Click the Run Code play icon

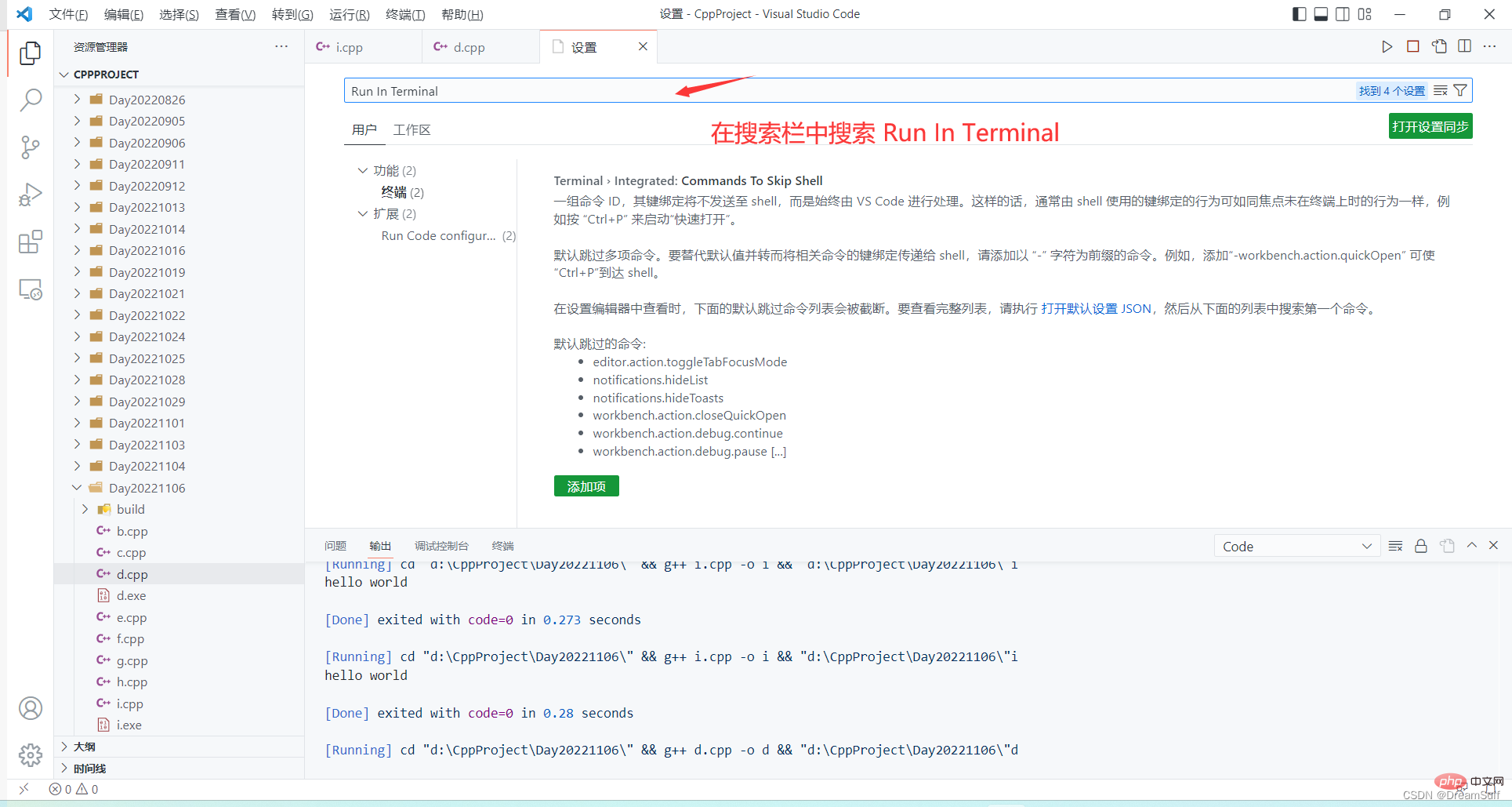(1387, 47)
